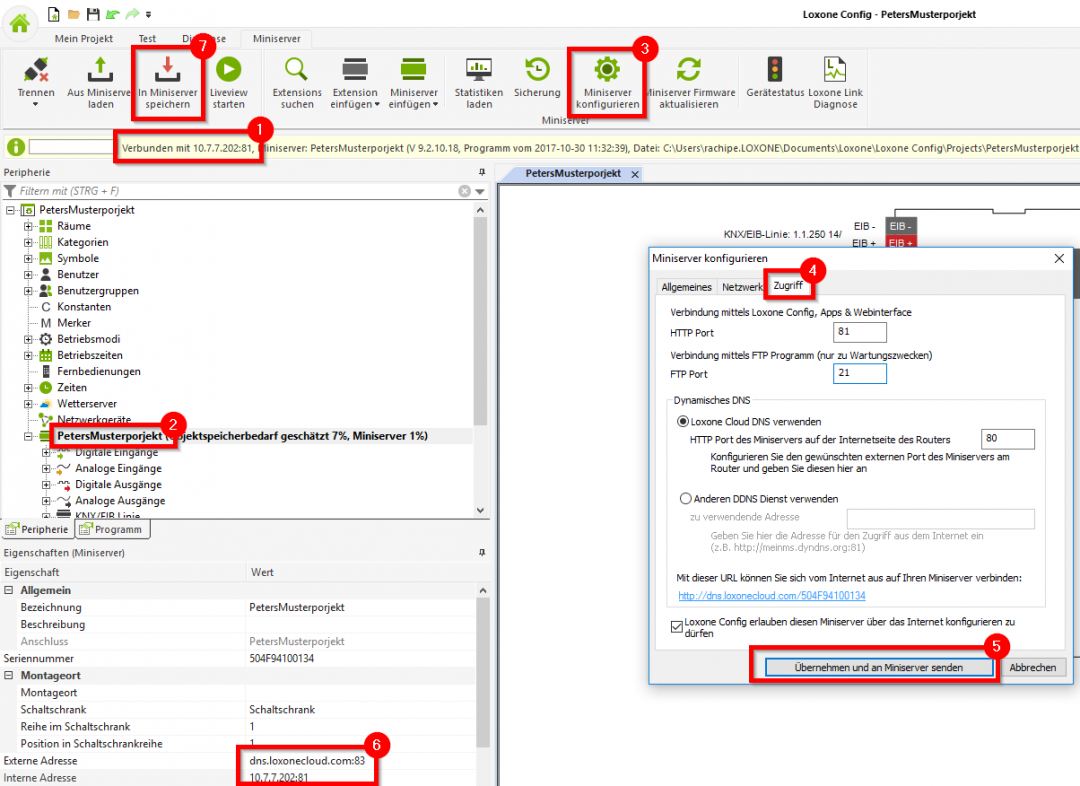
Task: Select Loxone Cloud DNS verwenden radio button
Action: 685,422
